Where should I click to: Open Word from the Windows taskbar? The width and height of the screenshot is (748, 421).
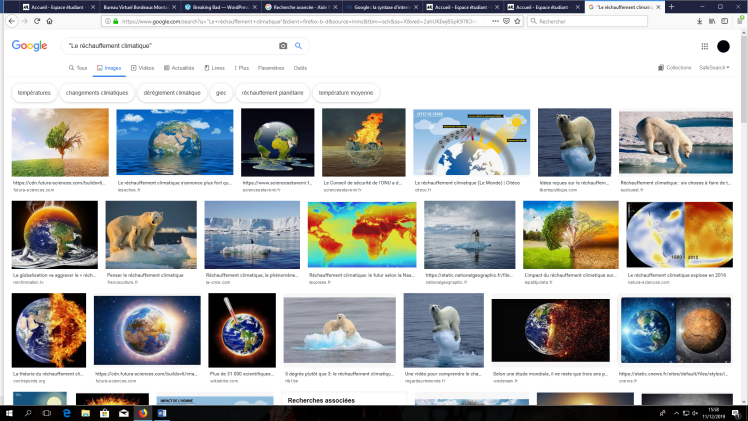click(x=161, y=412)
